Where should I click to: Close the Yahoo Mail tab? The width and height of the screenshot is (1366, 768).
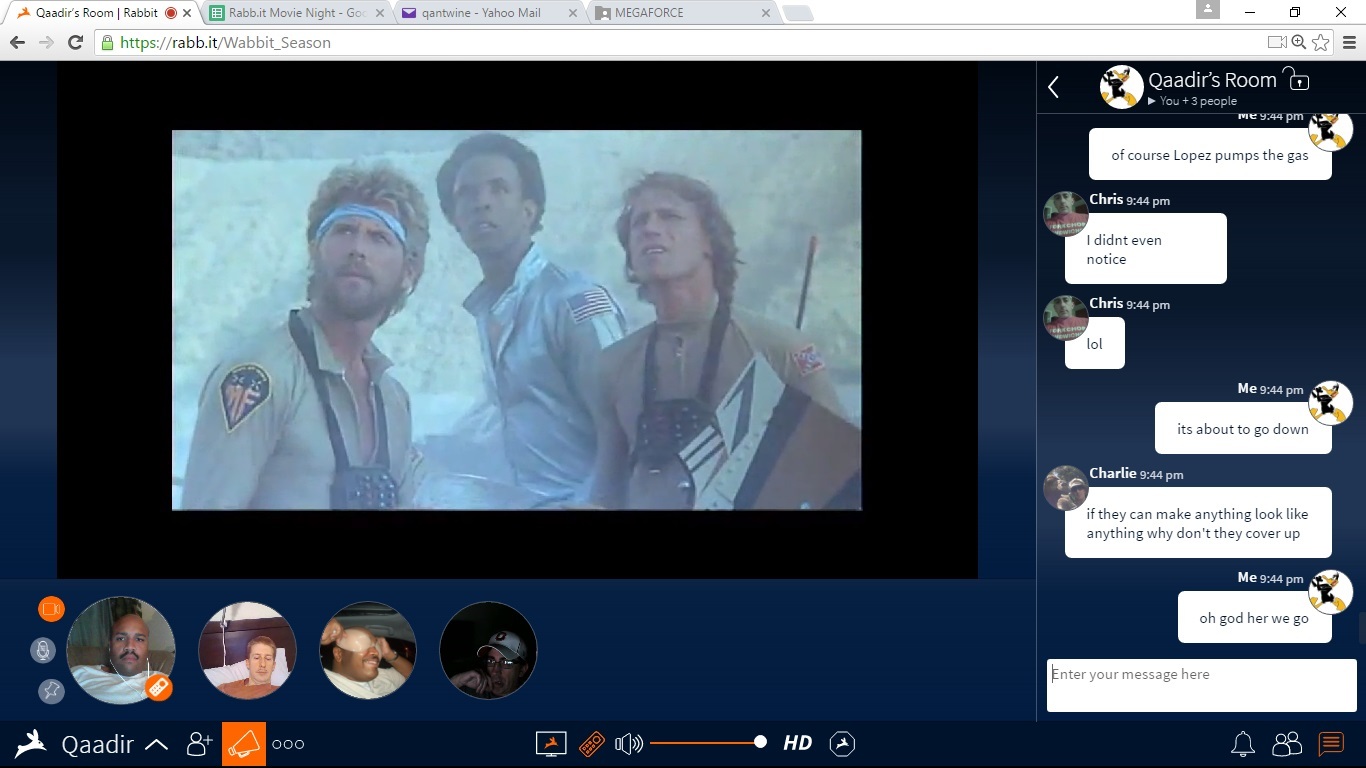[573, 13]
